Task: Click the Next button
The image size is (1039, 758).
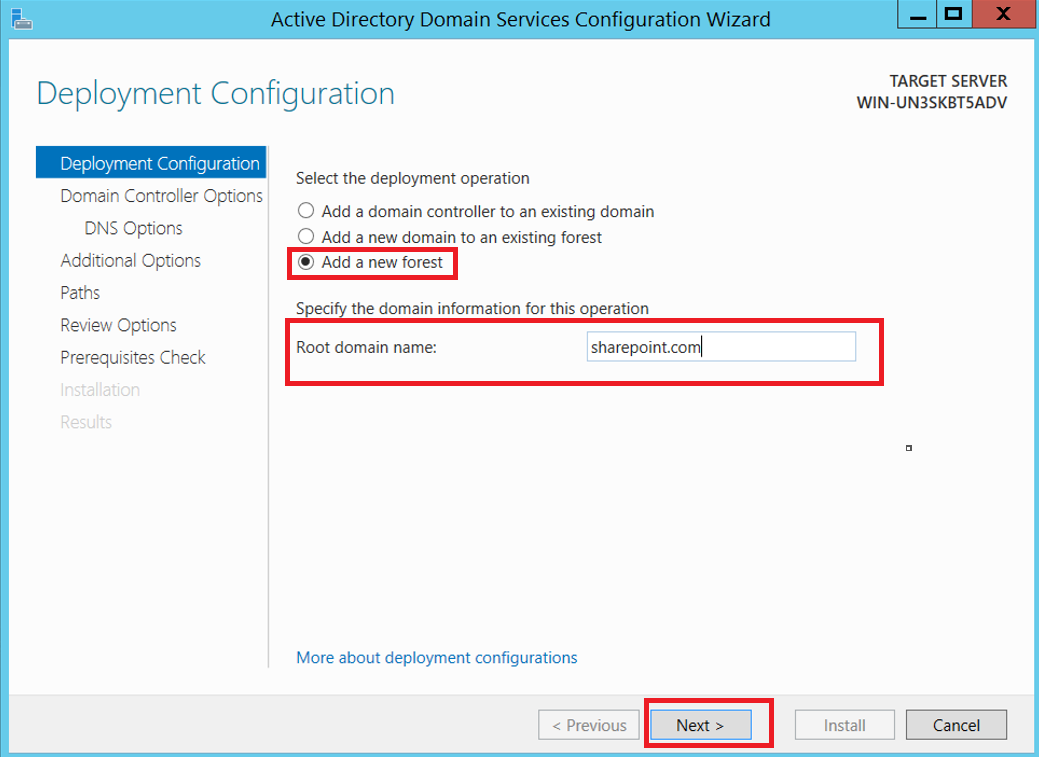Action: point(700,725)
